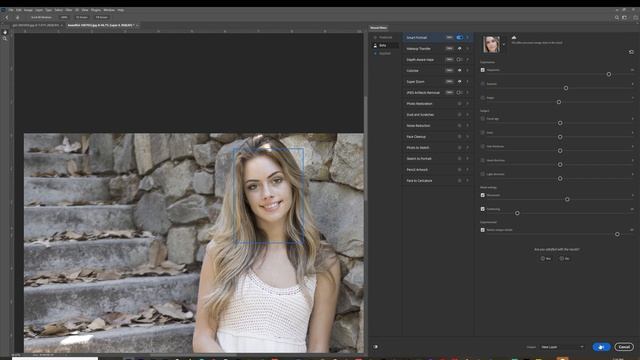640x360 pixels.
Task: Select the Photo Restoration filter row
Action: click(x=437, y=104)
